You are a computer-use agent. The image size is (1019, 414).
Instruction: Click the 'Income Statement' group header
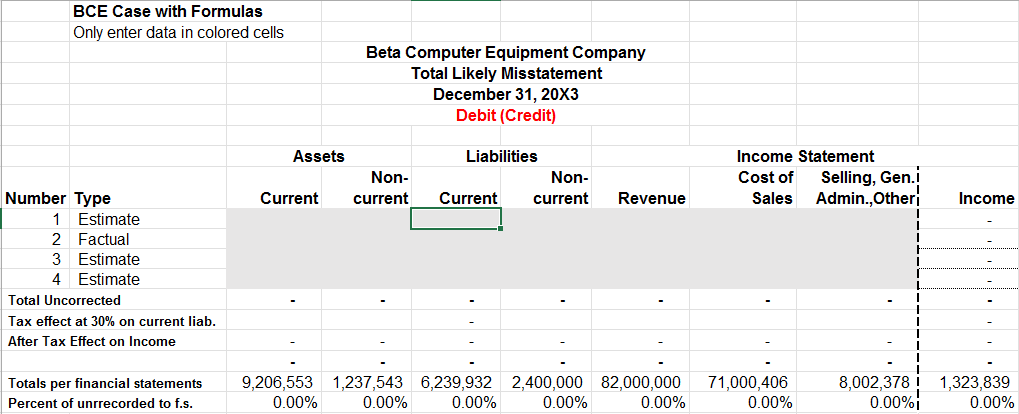(805, 156)
